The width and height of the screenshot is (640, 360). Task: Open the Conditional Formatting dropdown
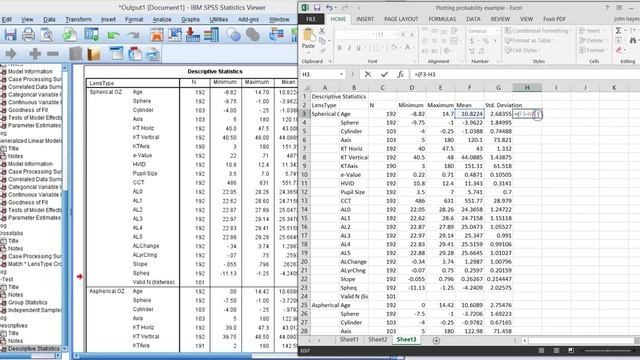[537, 31]
